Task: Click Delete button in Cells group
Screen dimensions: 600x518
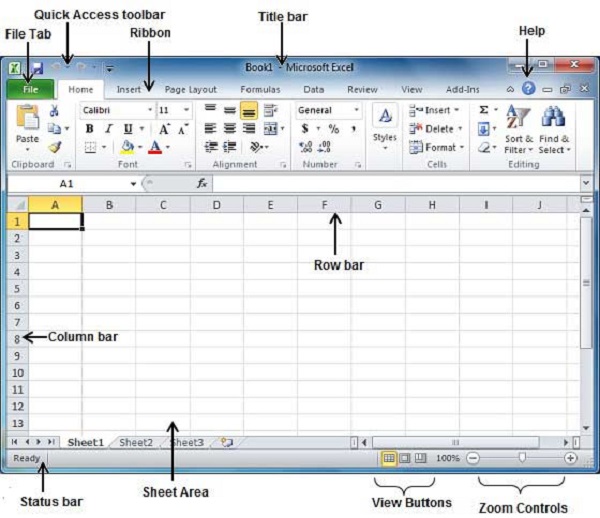Action: (x=436, y=129)
